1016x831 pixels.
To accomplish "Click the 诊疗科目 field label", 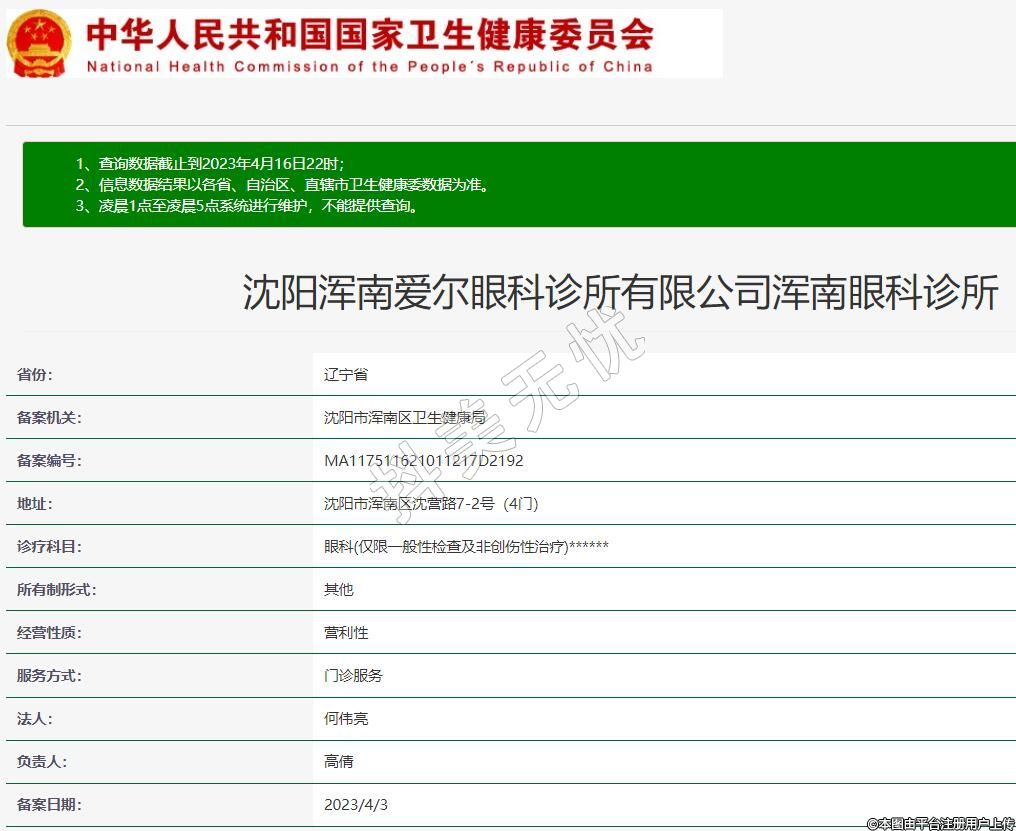I will (49, 547).
